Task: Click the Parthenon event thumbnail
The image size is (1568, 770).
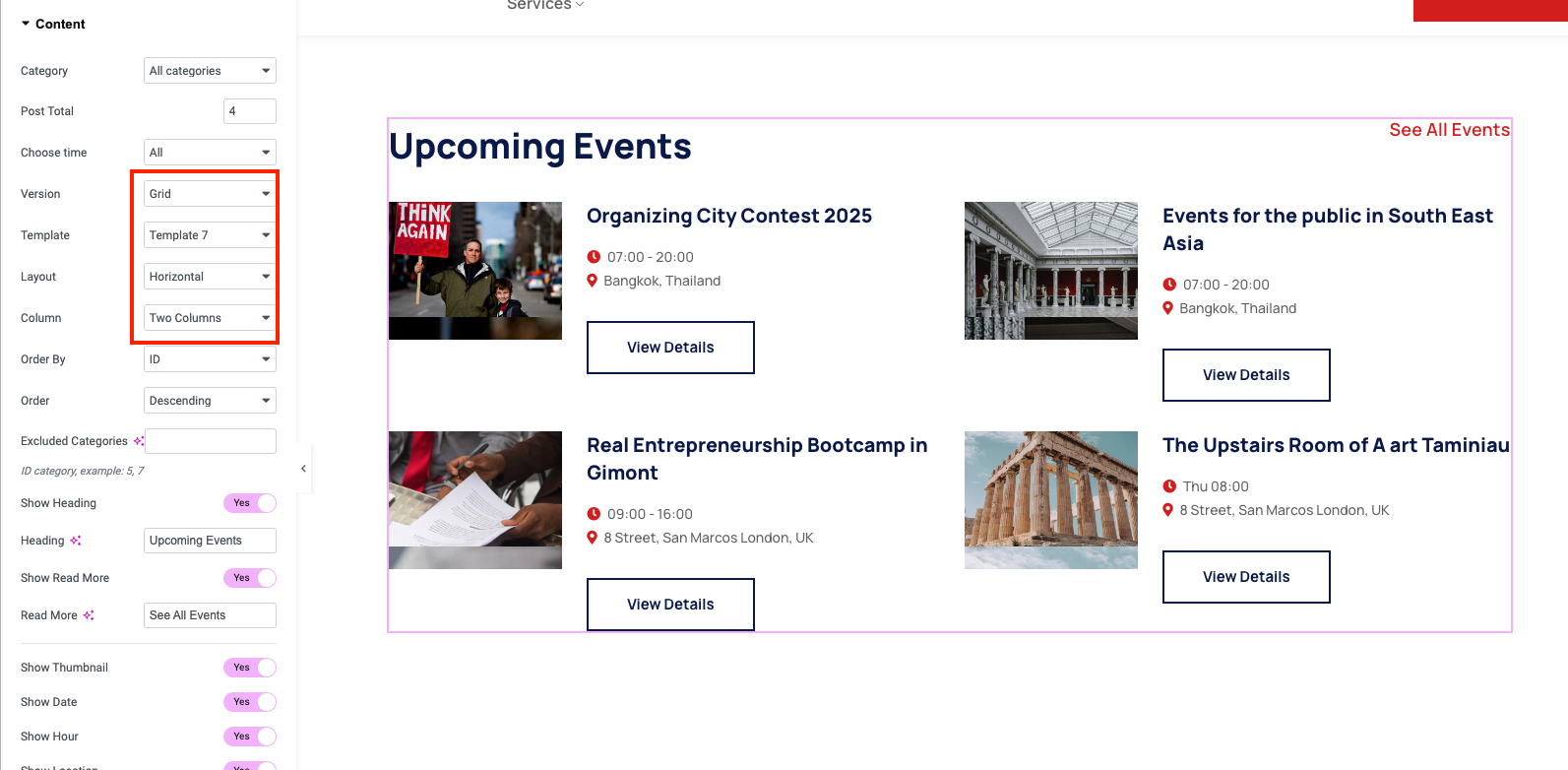Action: [x=1050, y=500]
